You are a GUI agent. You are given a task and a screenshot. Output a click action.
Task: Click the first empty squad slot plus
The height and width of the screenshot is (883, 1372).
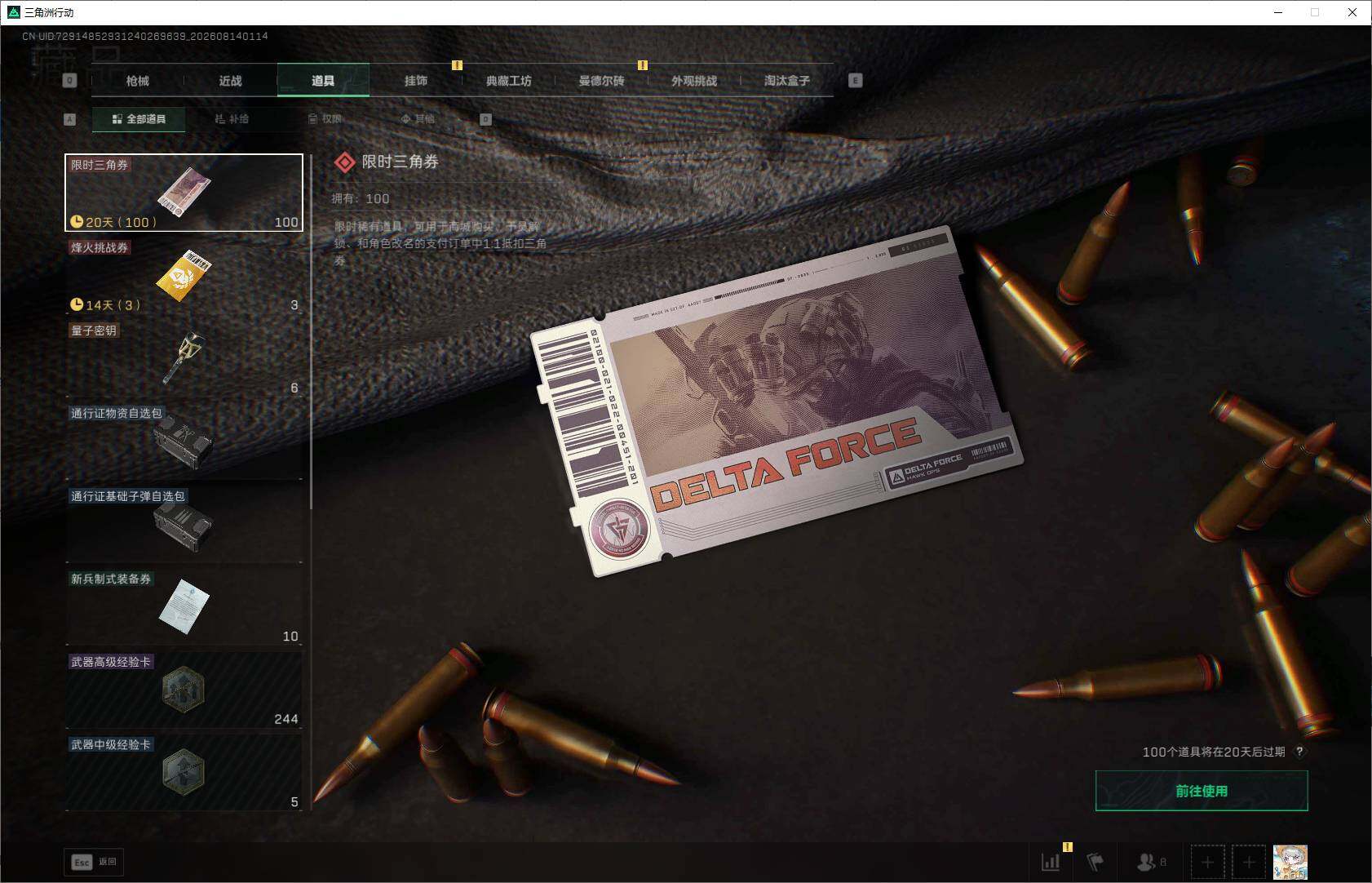(1207, 862)
